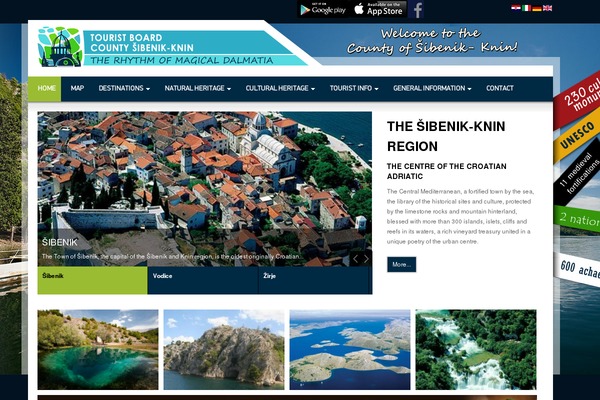Select the Vodice slider tab
Viewport: 600px width, 400px height.
click(203, 280)
